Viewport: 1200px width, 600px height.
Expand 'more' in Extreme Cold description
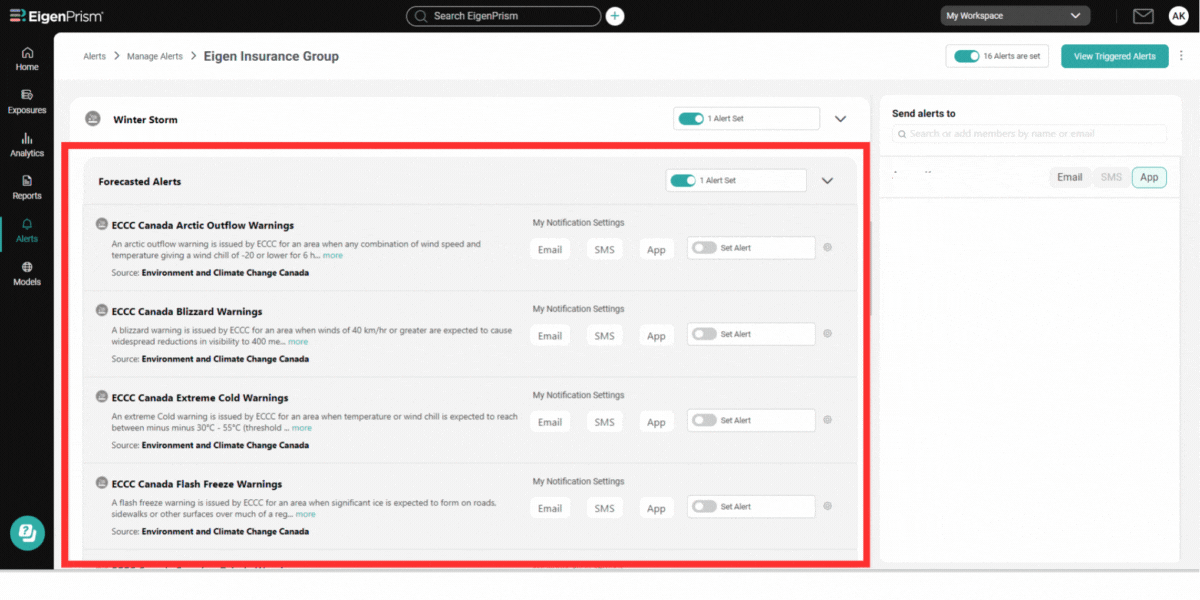pos(301,428)
